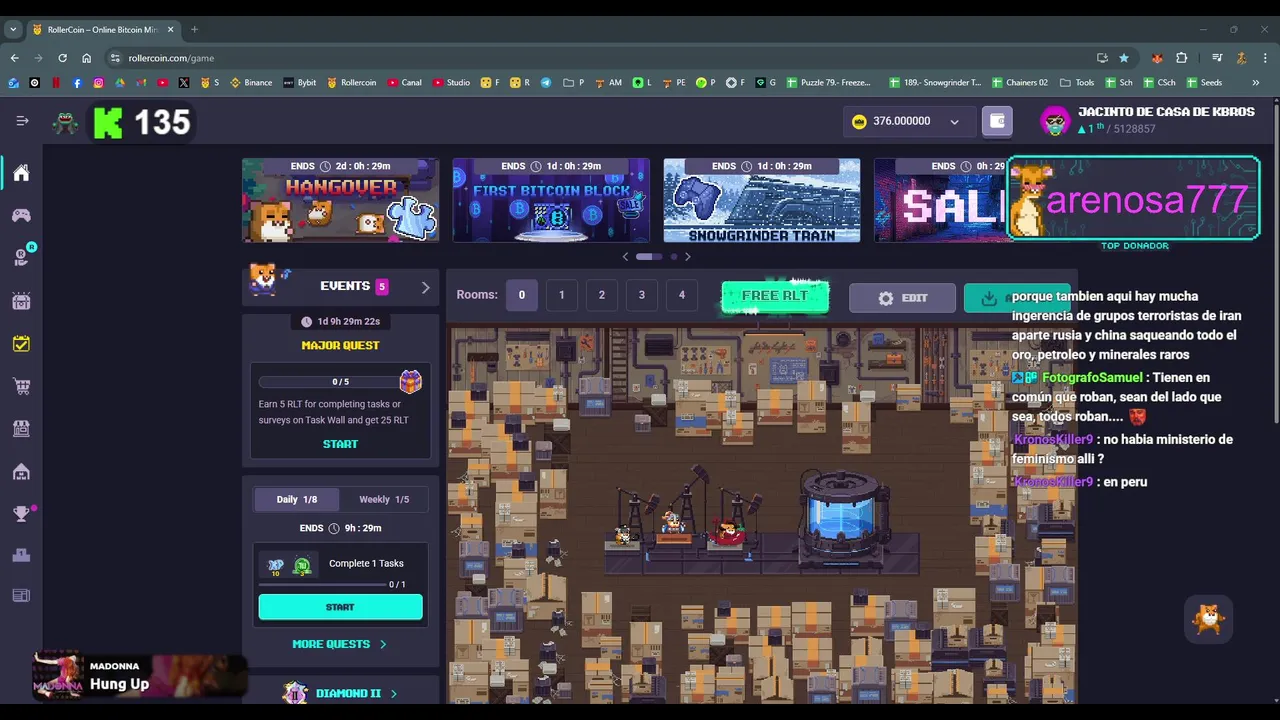This screenshot has height=720, width=1280.
Task: Select room 0
Action: (521, 295)
